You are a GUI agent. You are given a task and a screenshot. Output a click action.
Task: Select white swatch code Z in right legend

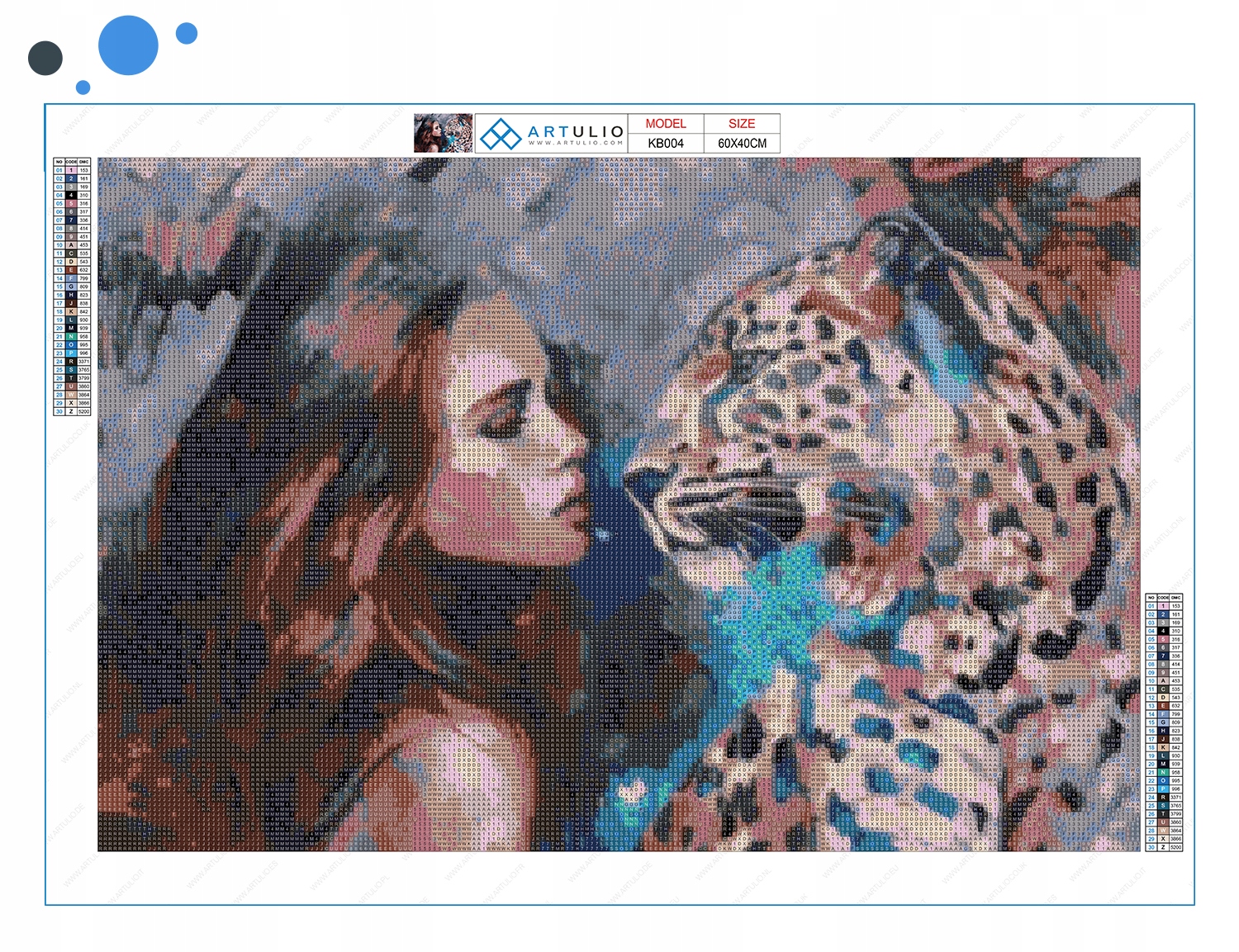1163,847
